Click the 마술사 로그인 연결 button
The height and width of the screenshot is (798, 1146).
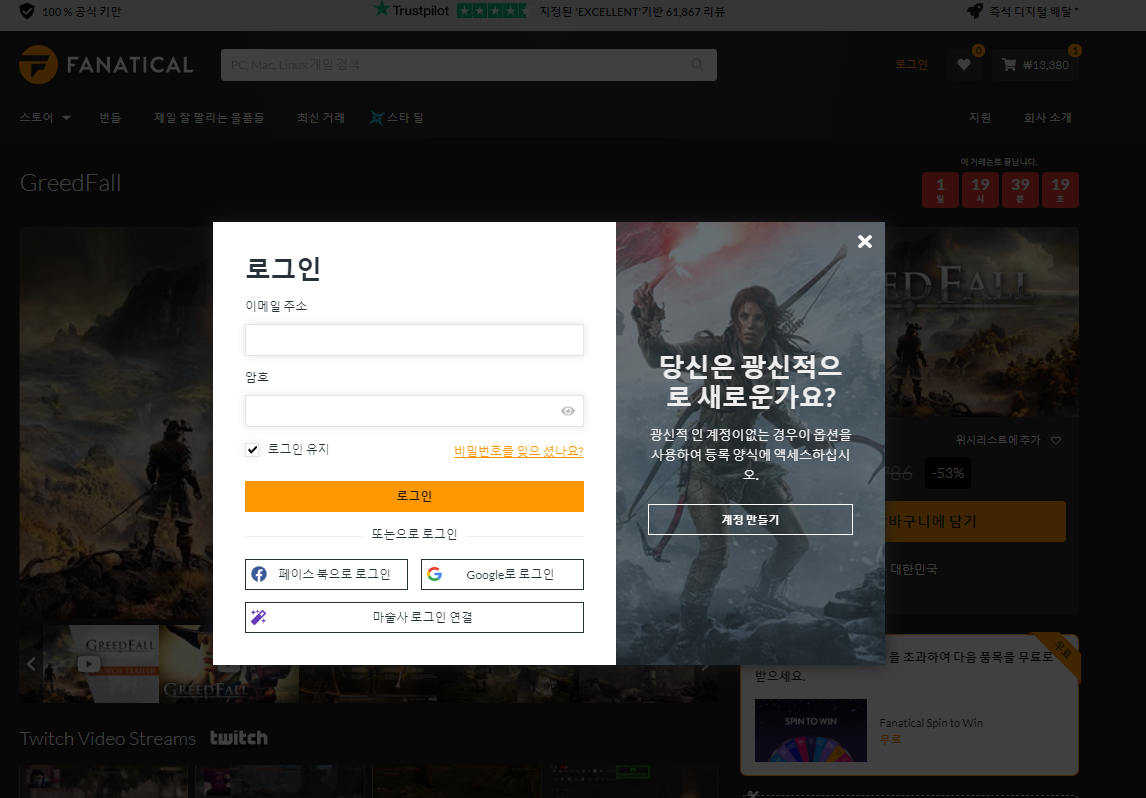414,618
